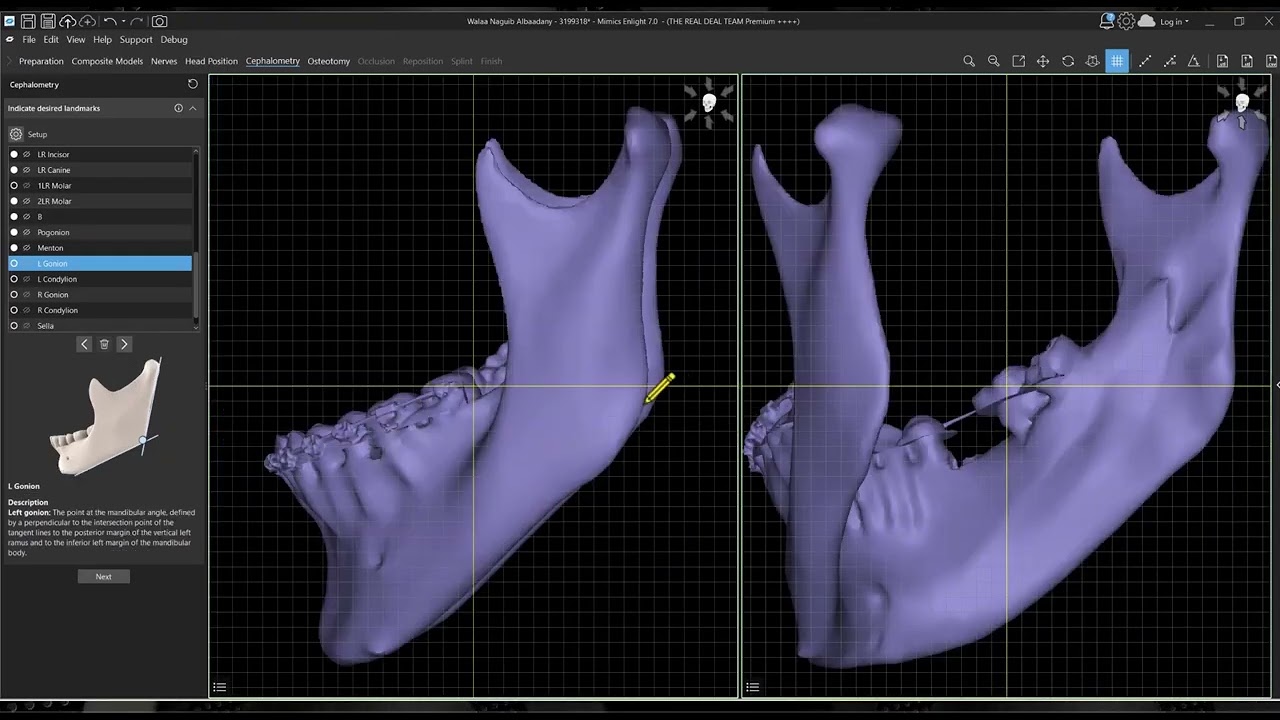
Task: Click the Save project icon
Action: click(x=28, y=21)
